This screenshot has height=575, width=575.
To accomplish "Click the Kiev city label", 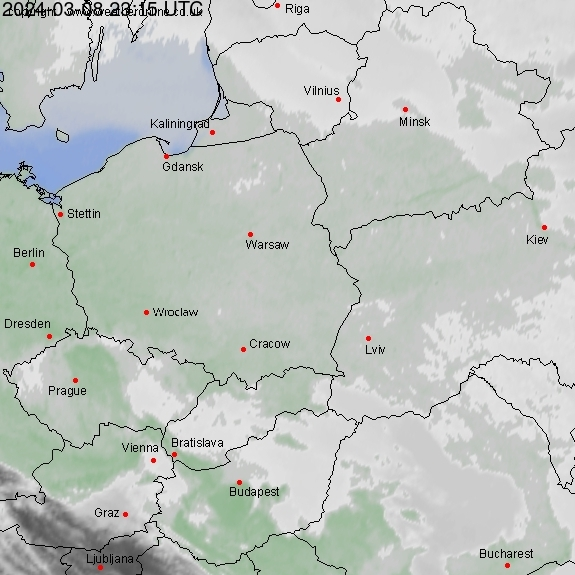I will click(x=537, y=240).
